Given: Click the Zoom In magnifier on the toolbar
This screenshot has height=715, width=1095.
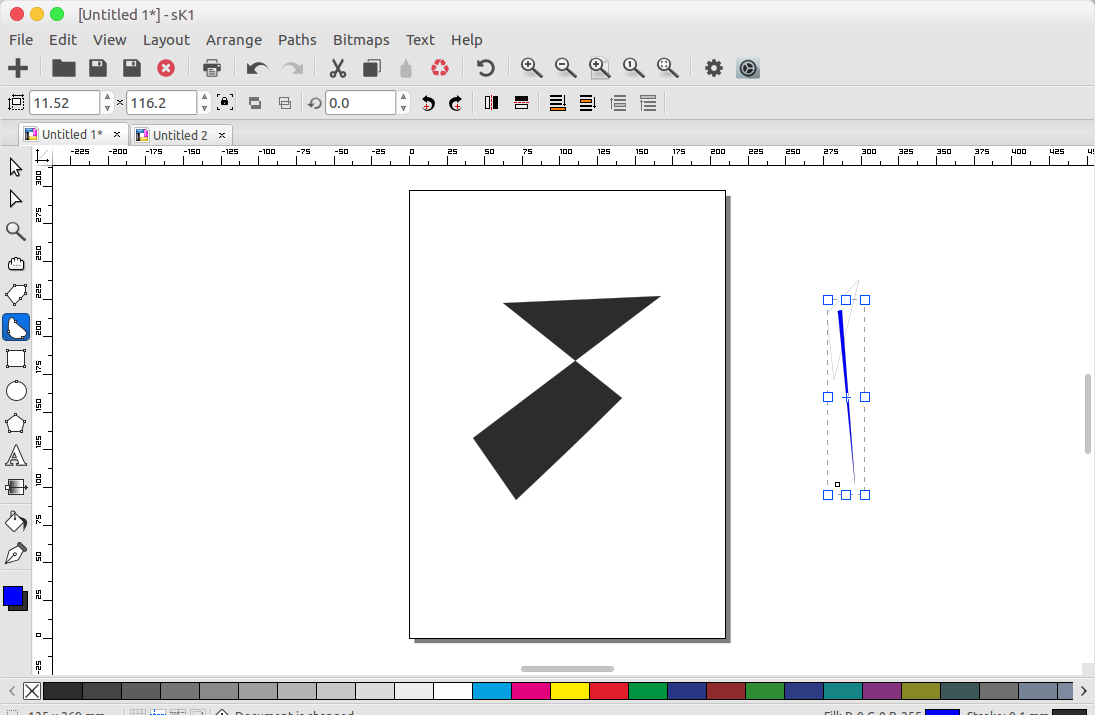Looking at the screenshot, I should coord(531,68).
